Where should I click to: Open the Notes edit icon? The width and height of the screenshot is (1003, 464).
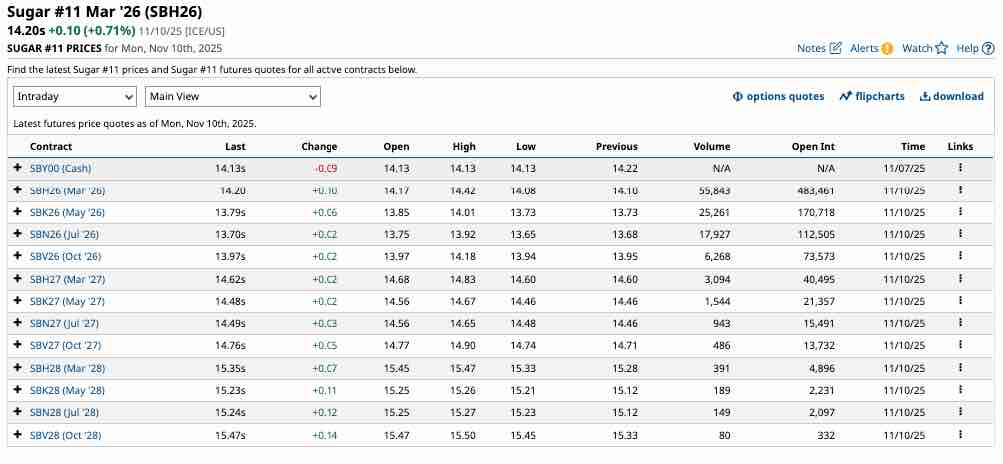835,48
